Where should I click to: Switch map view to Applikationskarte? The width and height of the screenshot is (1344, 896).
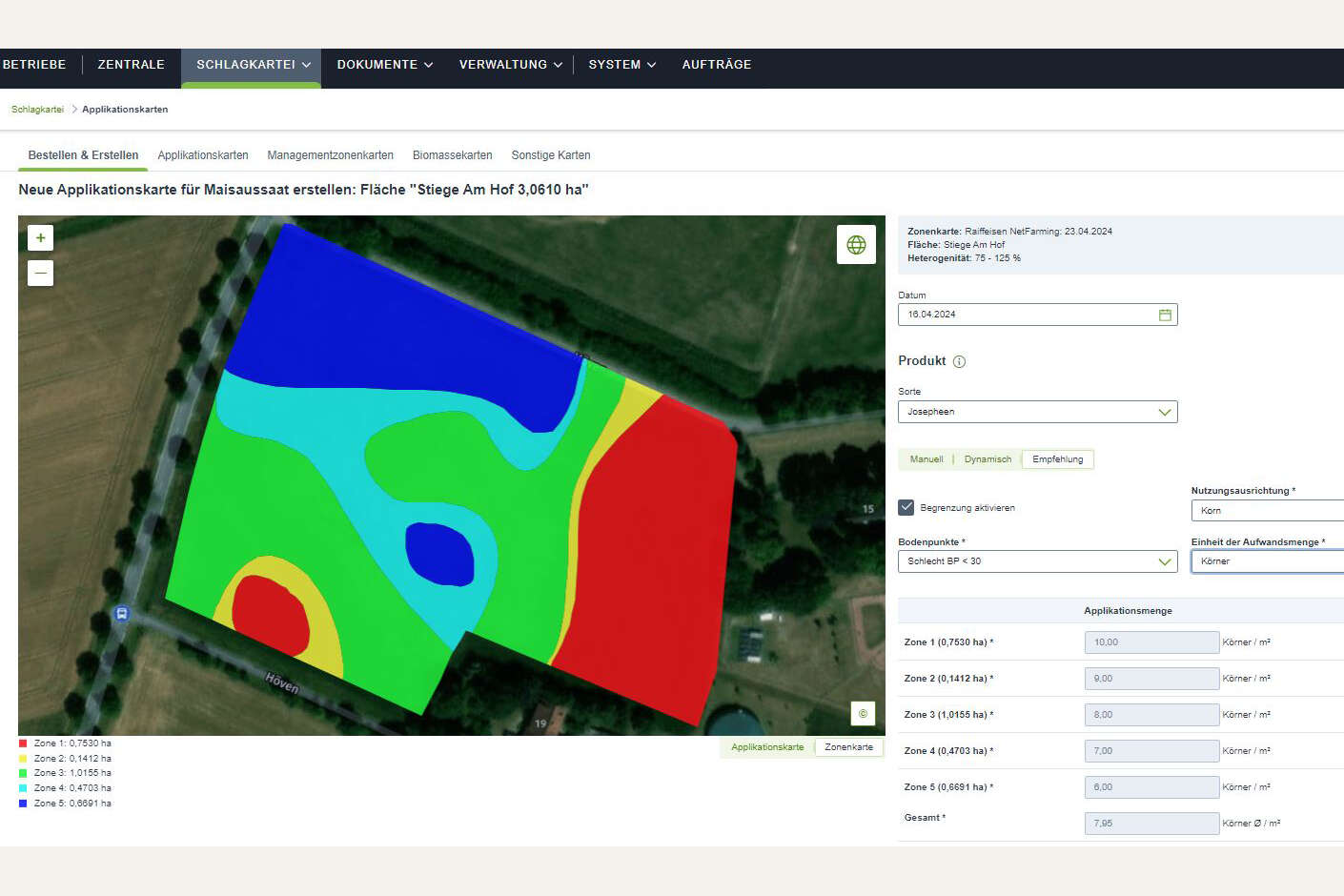pos(767,747)
